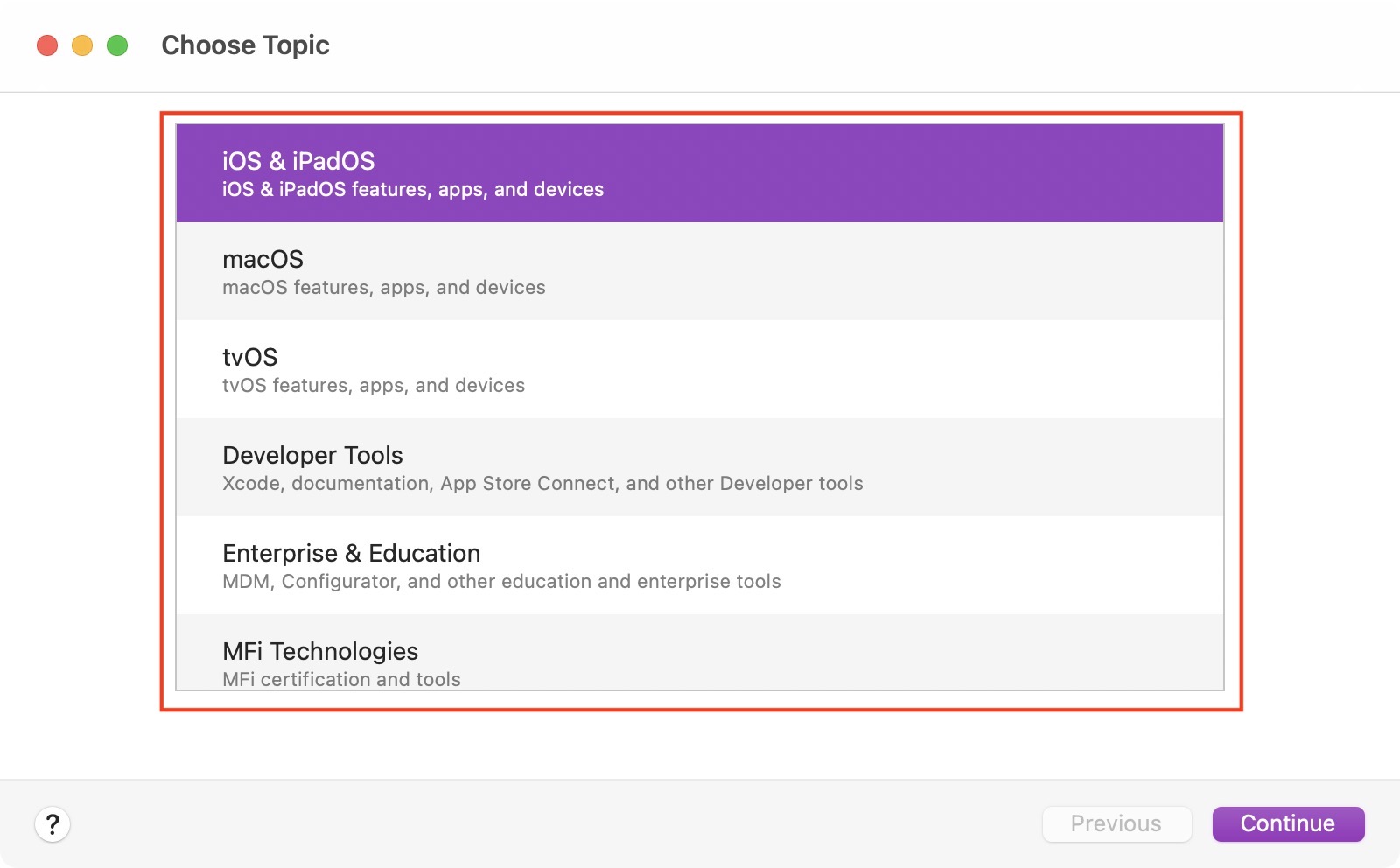Click the "tvOS features, apps, and devices" subtitle

(x=374, y=386)
